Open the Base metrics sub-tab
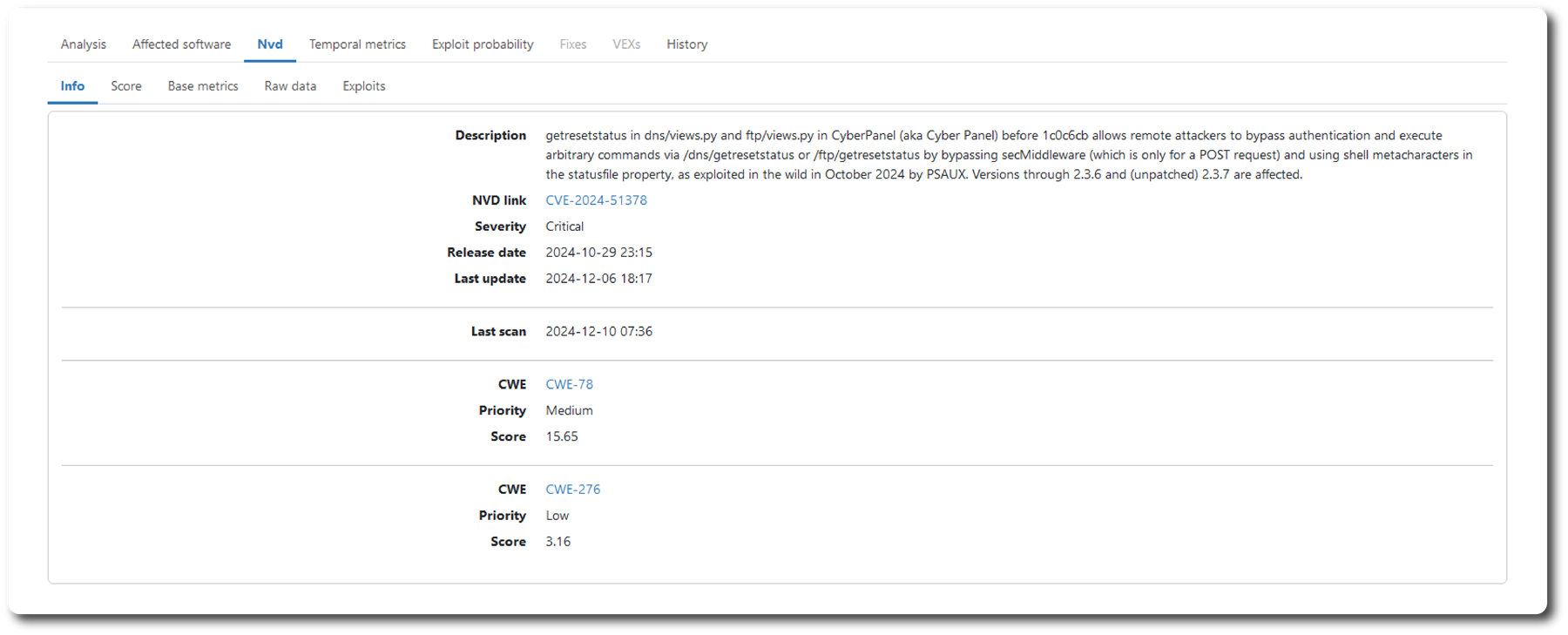 (203, 86)
